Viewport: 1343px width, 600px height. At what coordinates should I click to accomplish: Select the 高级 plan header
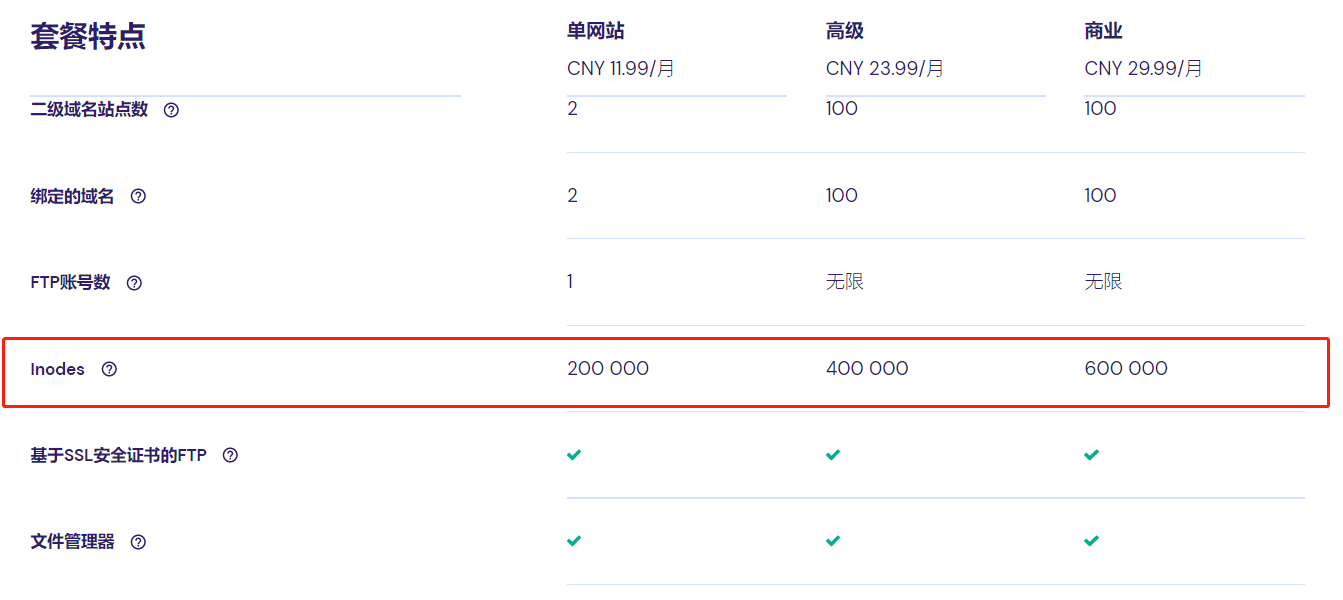pyautogui.click(x=844, y=32)
